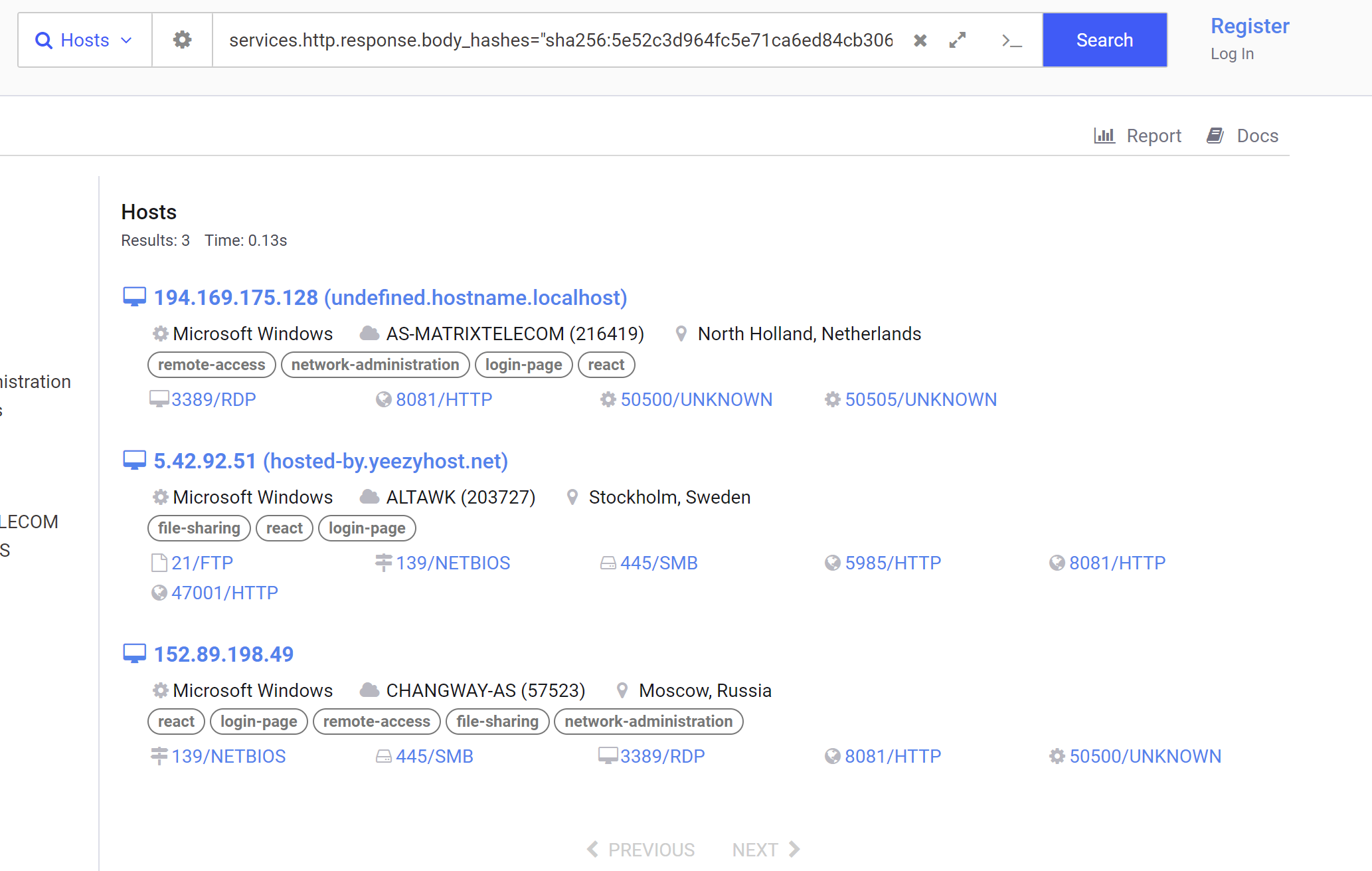Click inside the search query field
Screen dimensions: 1372x871
[560, 40]
